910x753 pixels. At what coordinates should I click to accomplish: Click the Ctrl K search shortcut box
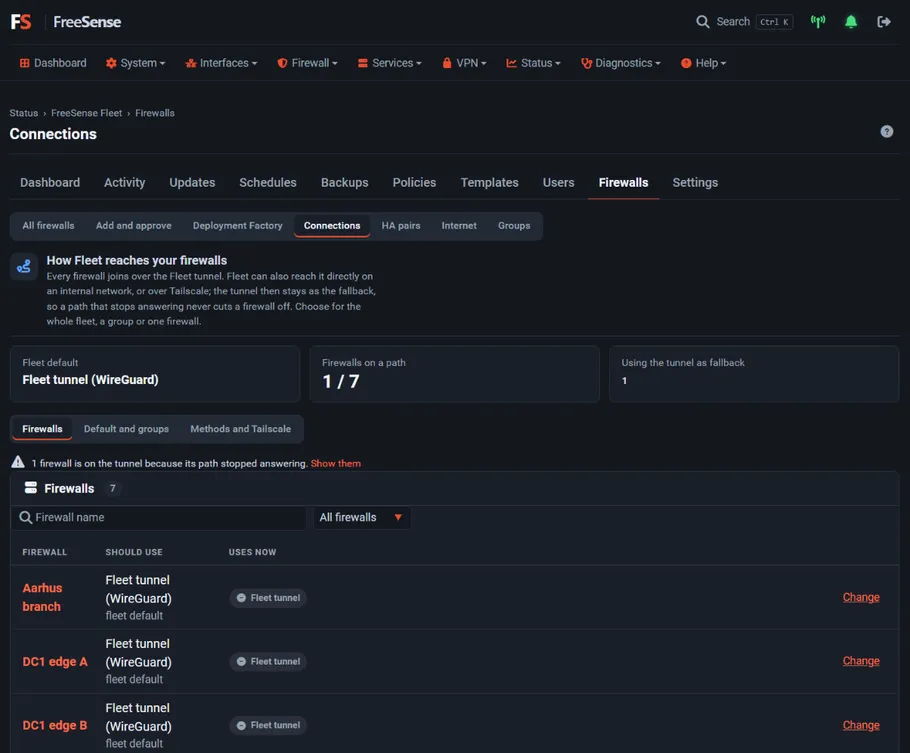pyautogui.click(x=774, y=22)
